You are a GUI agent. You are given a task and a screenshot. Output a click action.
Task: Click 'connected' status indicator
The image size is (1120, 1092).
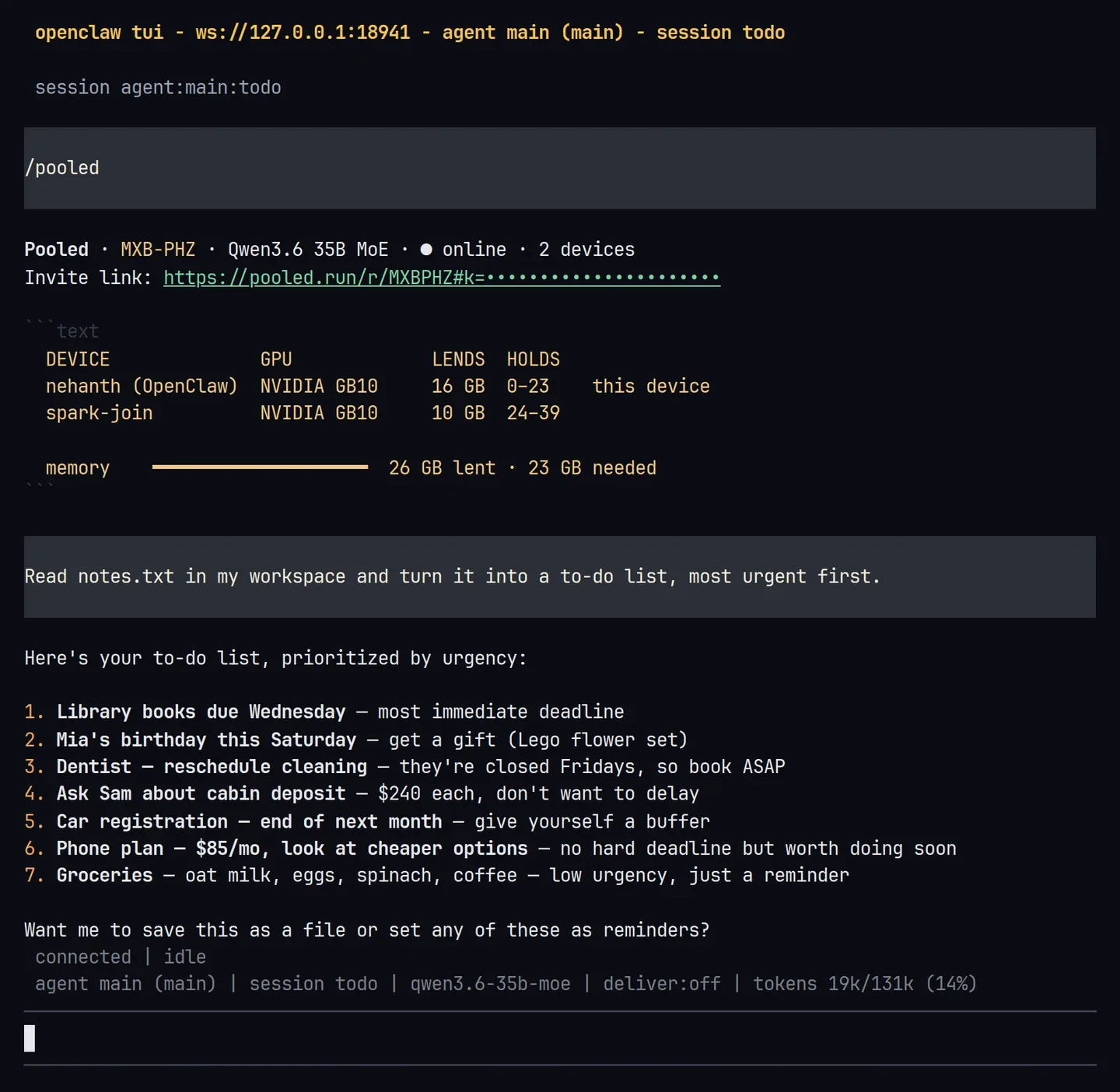[83, 957]
